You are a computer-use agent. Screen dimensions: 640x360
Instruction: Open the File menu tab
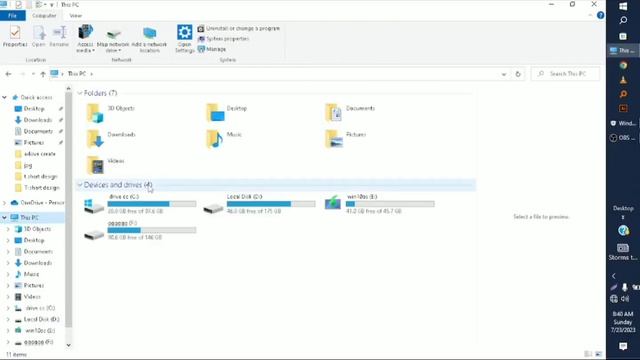(13, 16)
